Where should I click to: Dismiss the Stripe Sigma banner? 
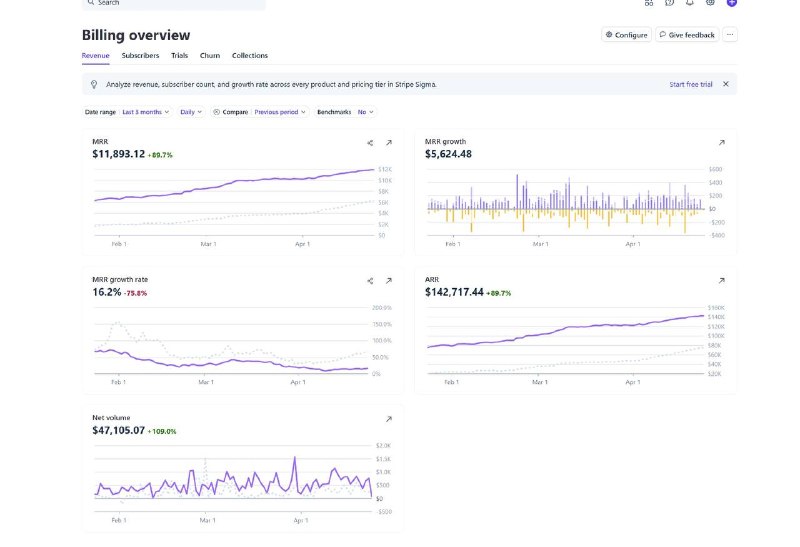point(726,84)
